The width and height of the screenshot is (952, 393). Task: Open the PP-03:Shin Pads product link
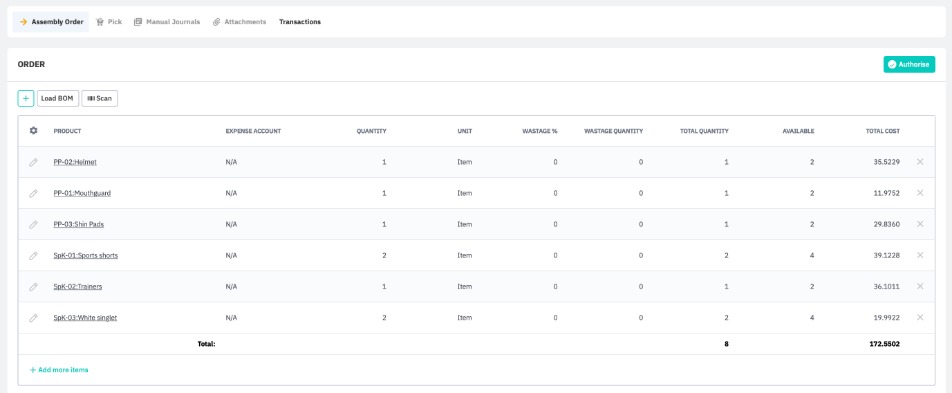tap(78, 224)
